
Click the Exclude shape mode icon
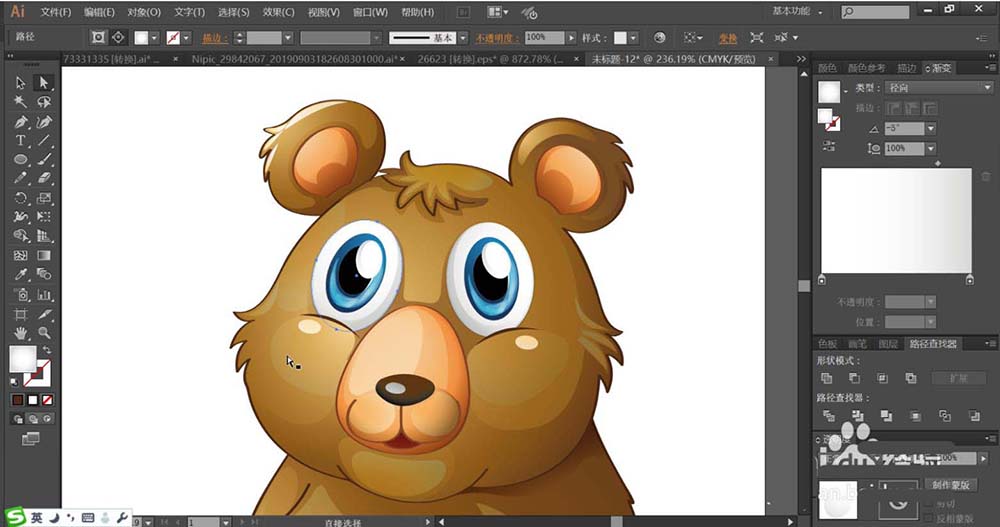coord(911,378)
